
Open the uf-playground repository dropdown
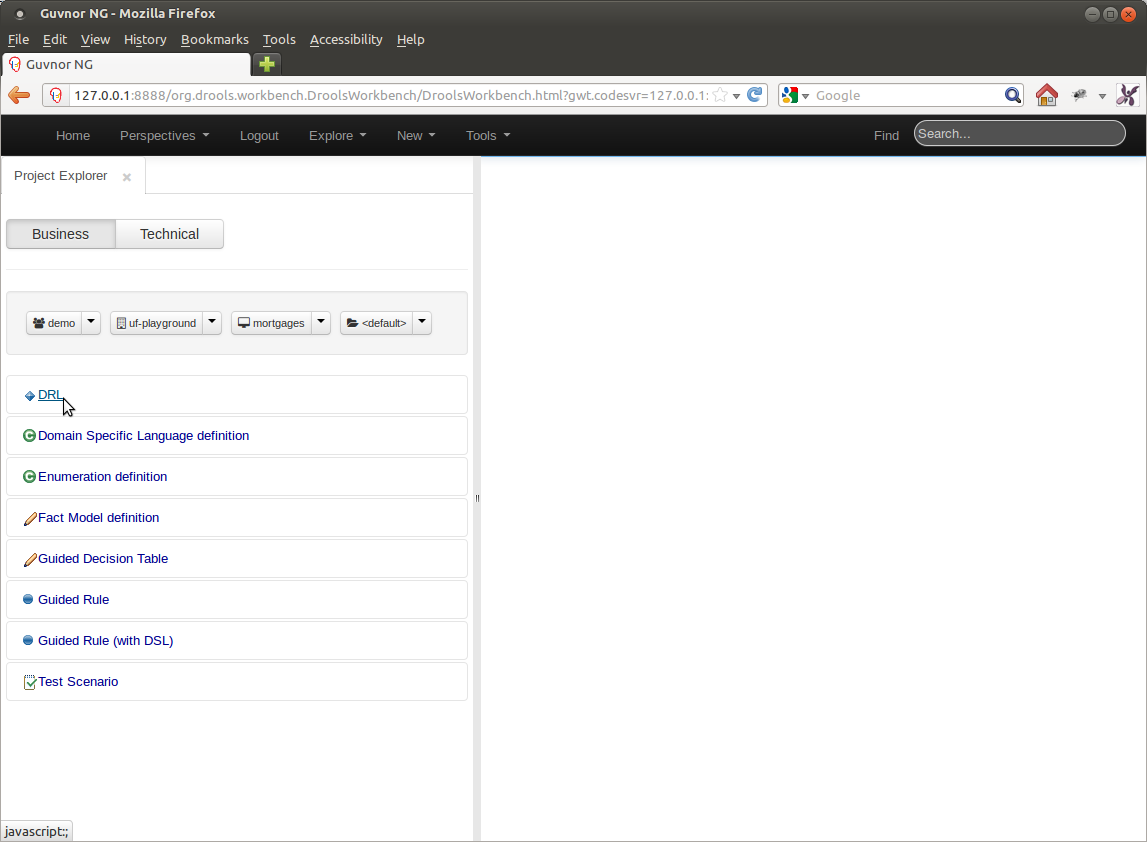(x=212, y=323)
